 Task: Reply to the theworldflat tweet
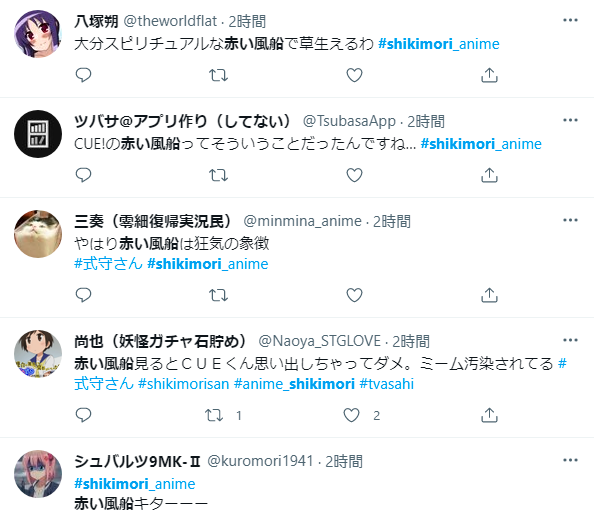point(83,75)
